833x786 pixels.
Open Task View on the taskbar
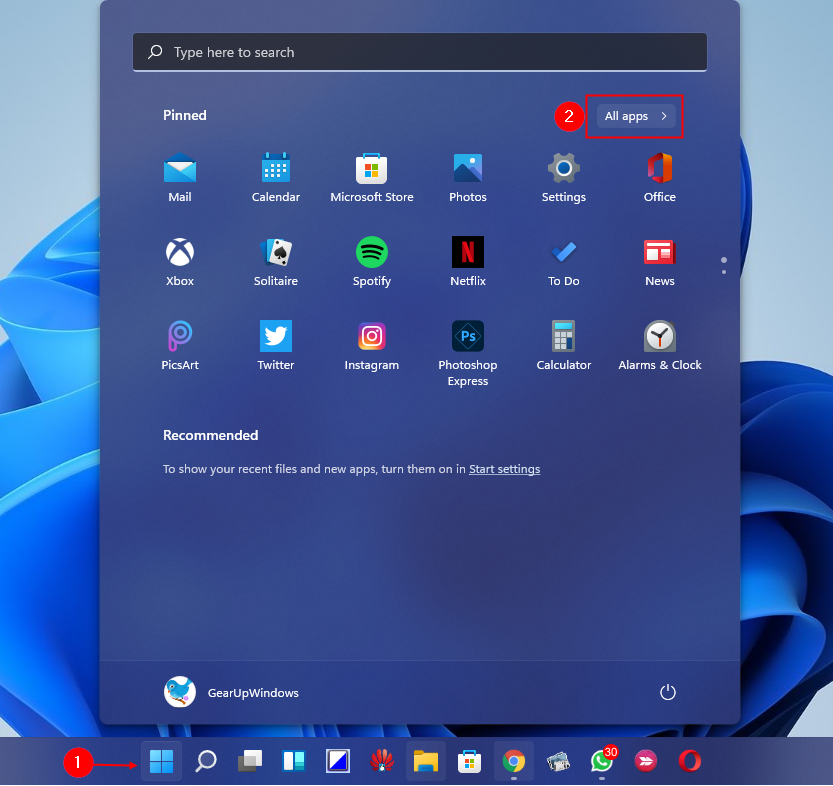250,762
